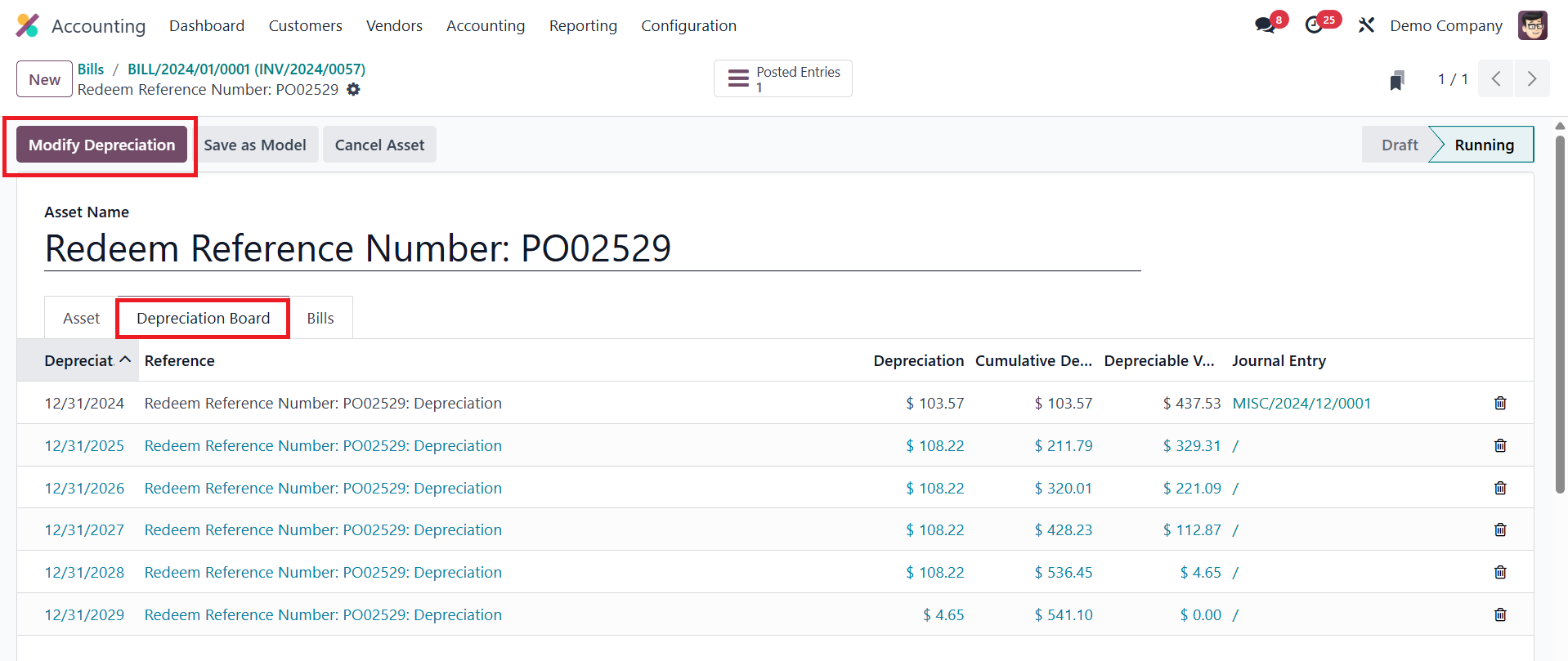Go to the next record arrow

click(1531, 79)
